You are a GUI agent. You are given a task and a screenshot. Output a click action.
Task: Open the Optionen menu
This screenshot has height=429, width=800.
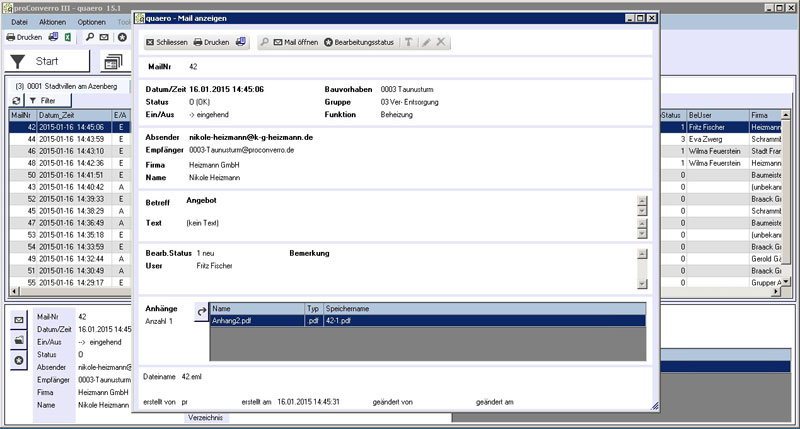91,21
